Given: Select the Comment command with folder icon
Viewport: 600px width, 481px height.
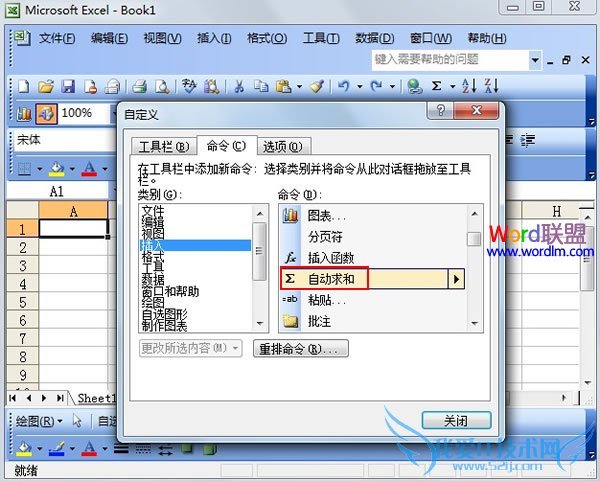Looking at the screenshot, I should click(374, 321).
